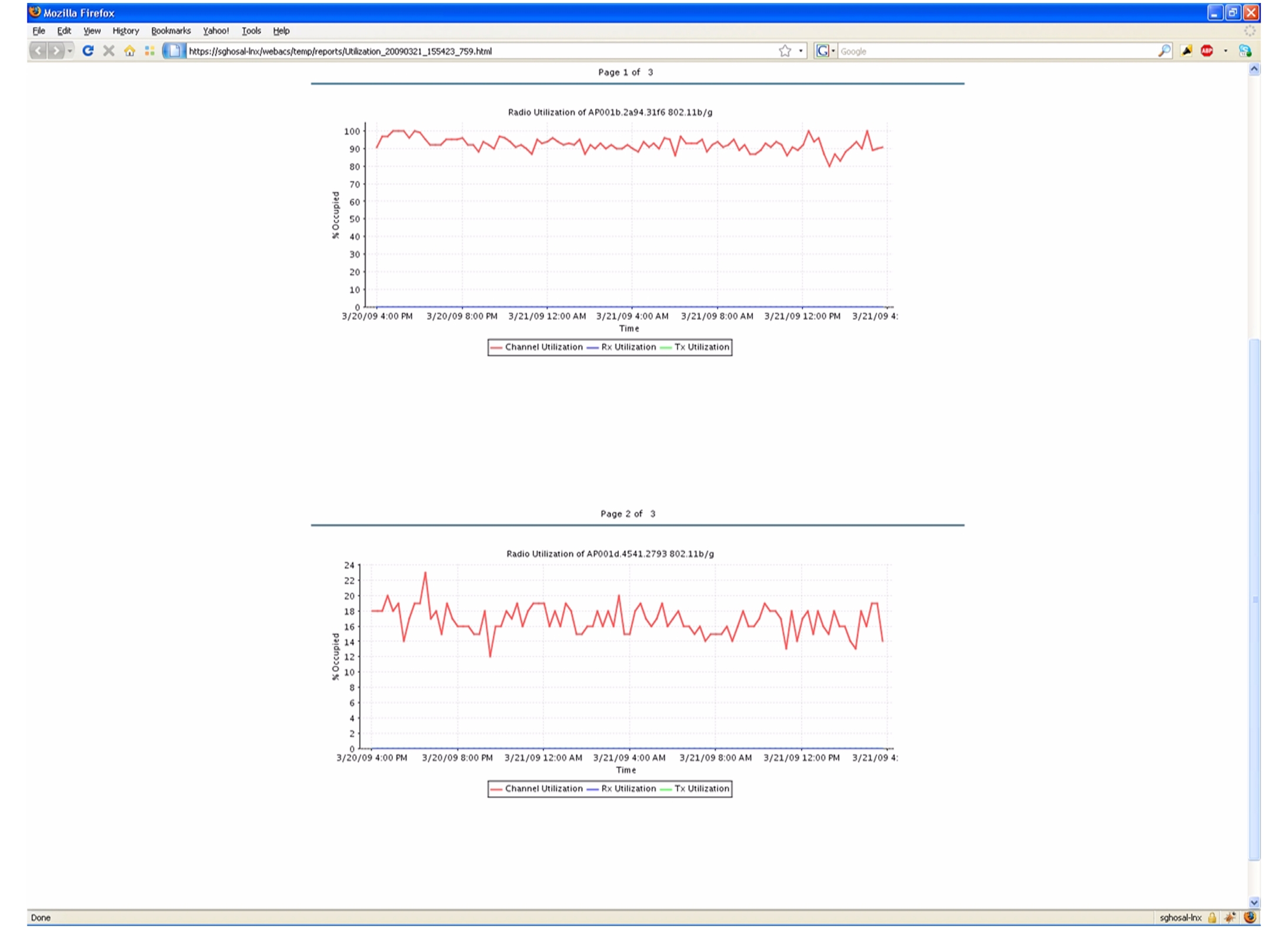Reload the current page

pos(88,51)
